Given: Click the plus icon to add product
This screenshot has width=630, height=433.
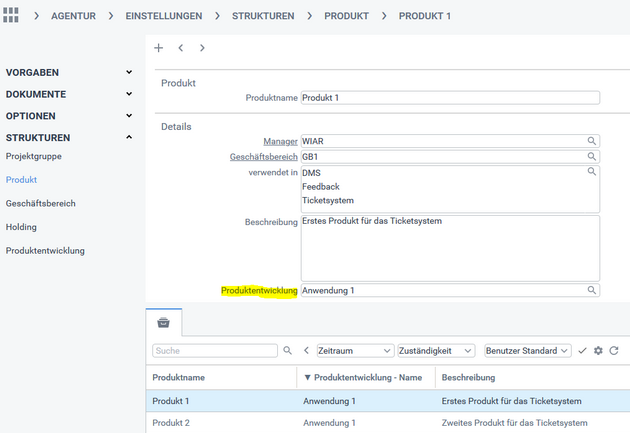Looking at the screenshot, I should [x=158, y=48].
